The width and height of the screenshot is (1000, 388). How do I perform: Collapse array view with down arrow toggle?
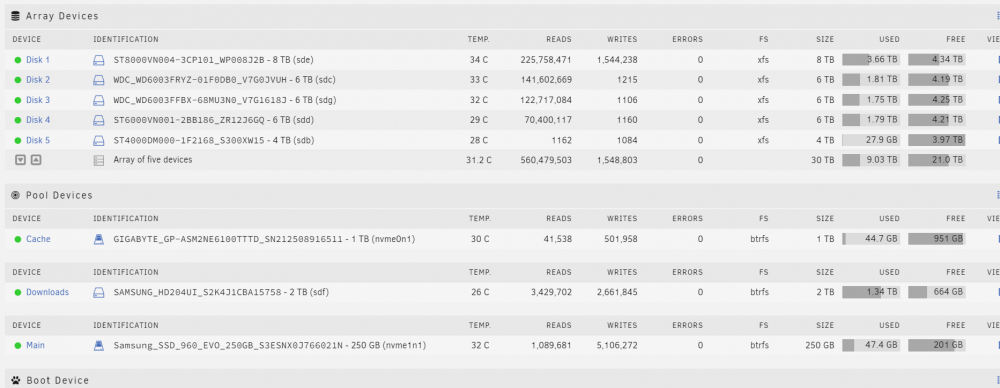click(20, 160)
